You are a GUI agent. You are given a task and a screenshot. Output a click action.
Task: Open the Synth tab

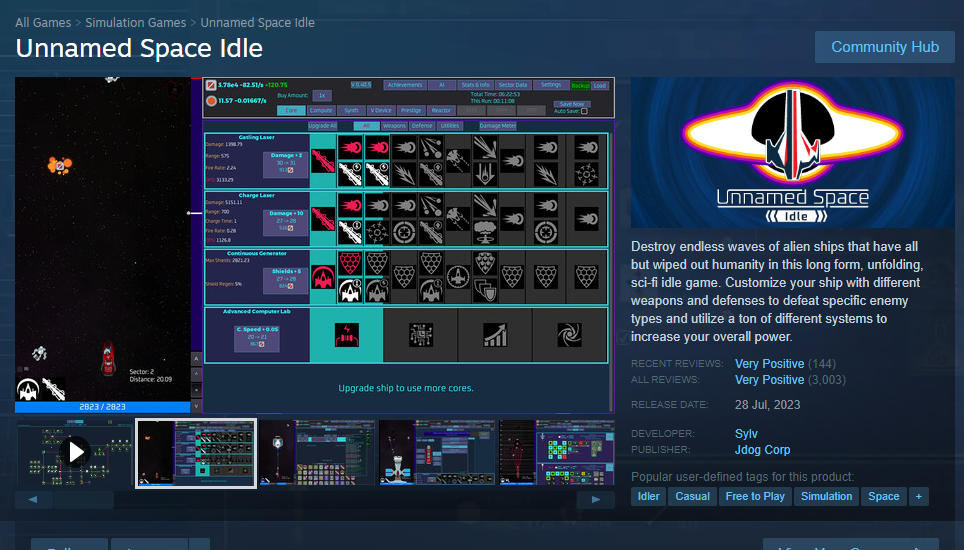[x=351, y=111]
